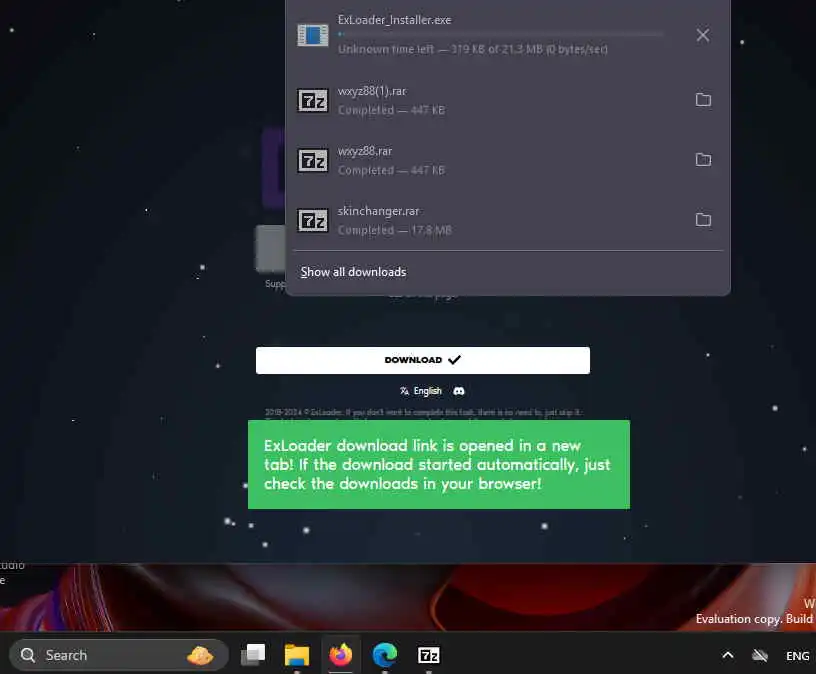Click the ExLoader_Installer.exe file icon
The height and width of the screenshot is (674, 816).
[313, 35]
